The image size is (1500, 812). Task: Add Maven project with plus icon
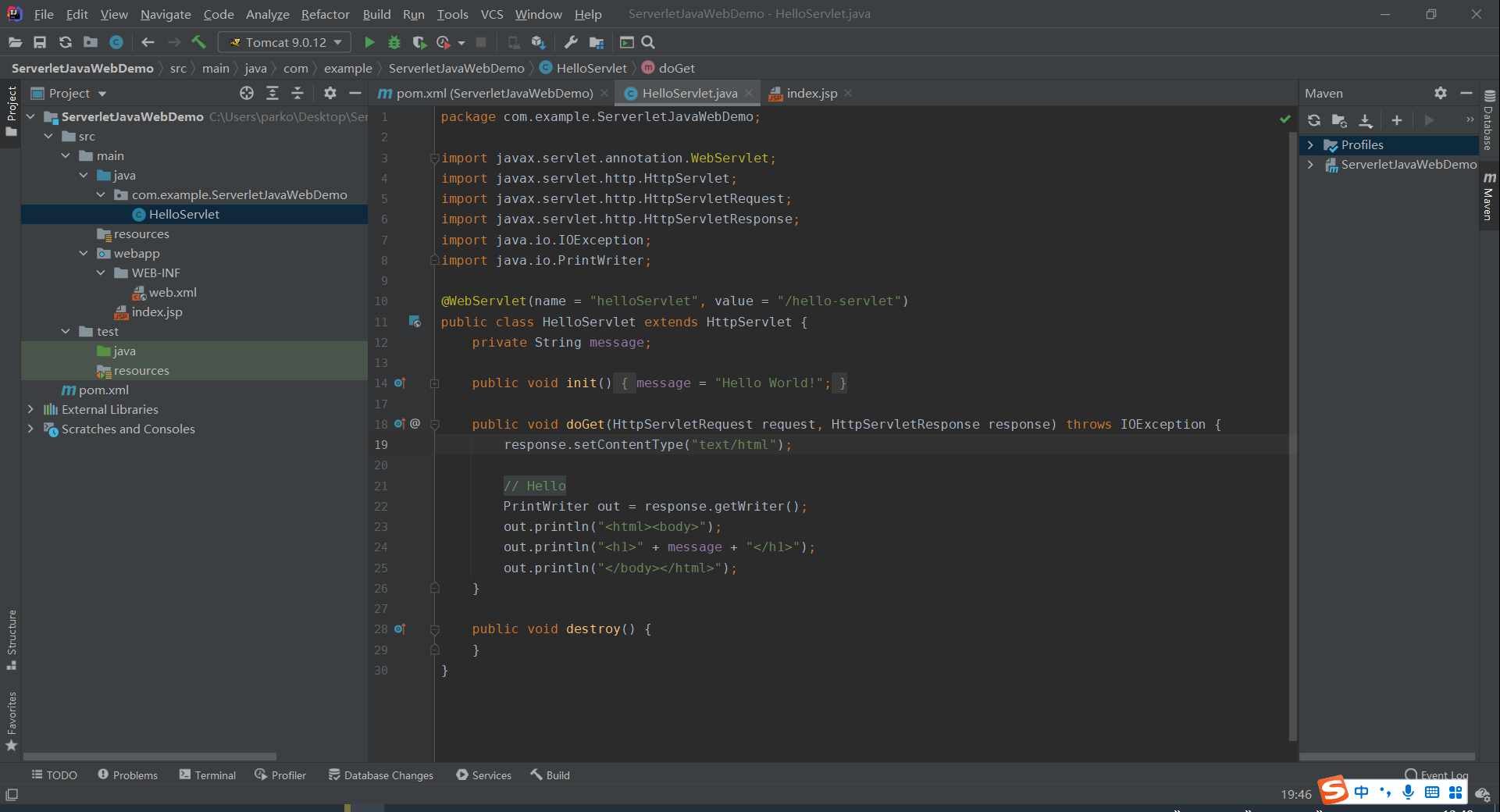[1397, 120]
